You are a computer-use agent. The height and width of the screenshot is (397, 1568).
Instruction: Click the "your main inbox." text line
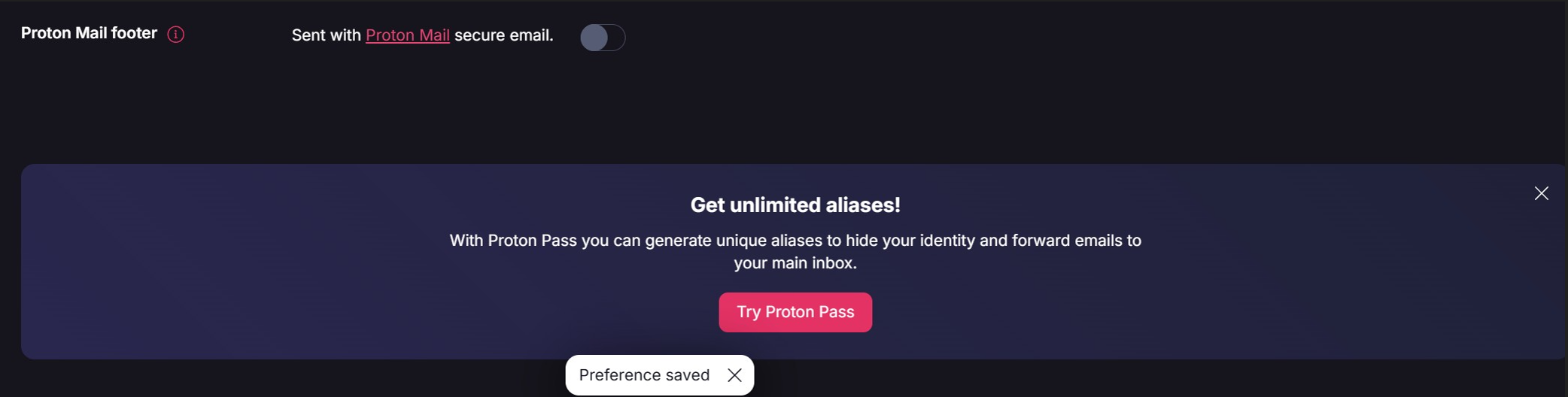[x=795, y=263]
